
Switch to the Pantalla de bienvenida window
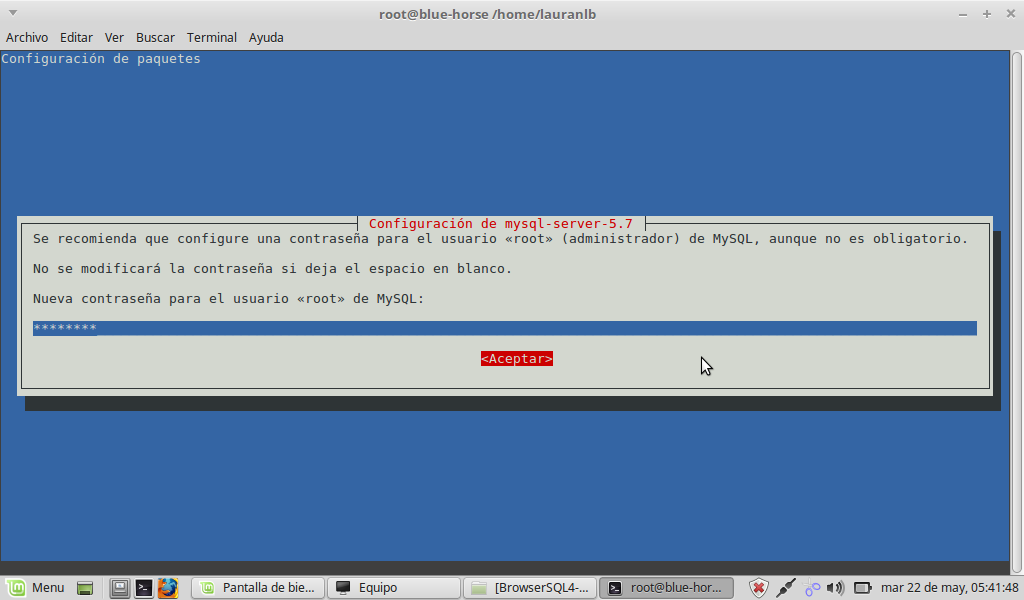click(x=259, y=588)
